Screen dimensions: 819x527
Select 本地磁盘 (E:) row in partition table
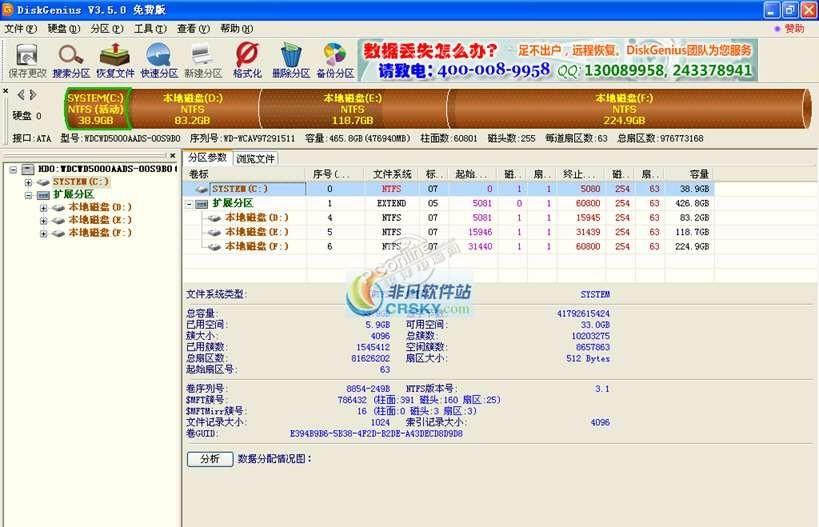(x=449, y=232)
